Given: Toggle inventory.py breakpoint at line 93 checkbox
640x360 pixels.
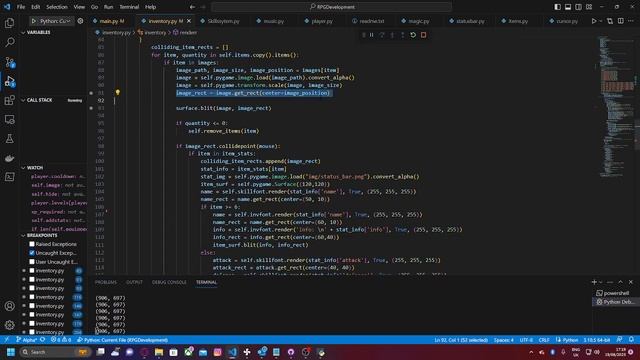Looking at the screenshot, I should point(32,288).
